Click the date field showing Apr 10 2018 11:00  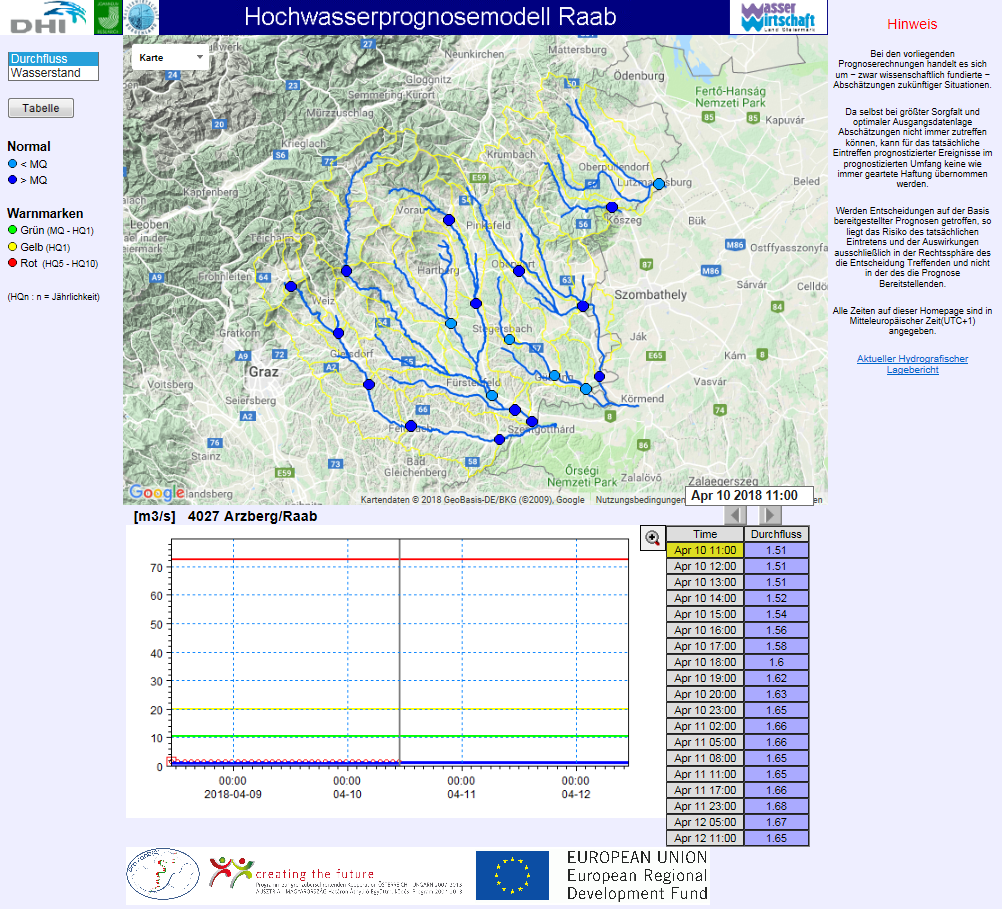(x=749, y=495)
